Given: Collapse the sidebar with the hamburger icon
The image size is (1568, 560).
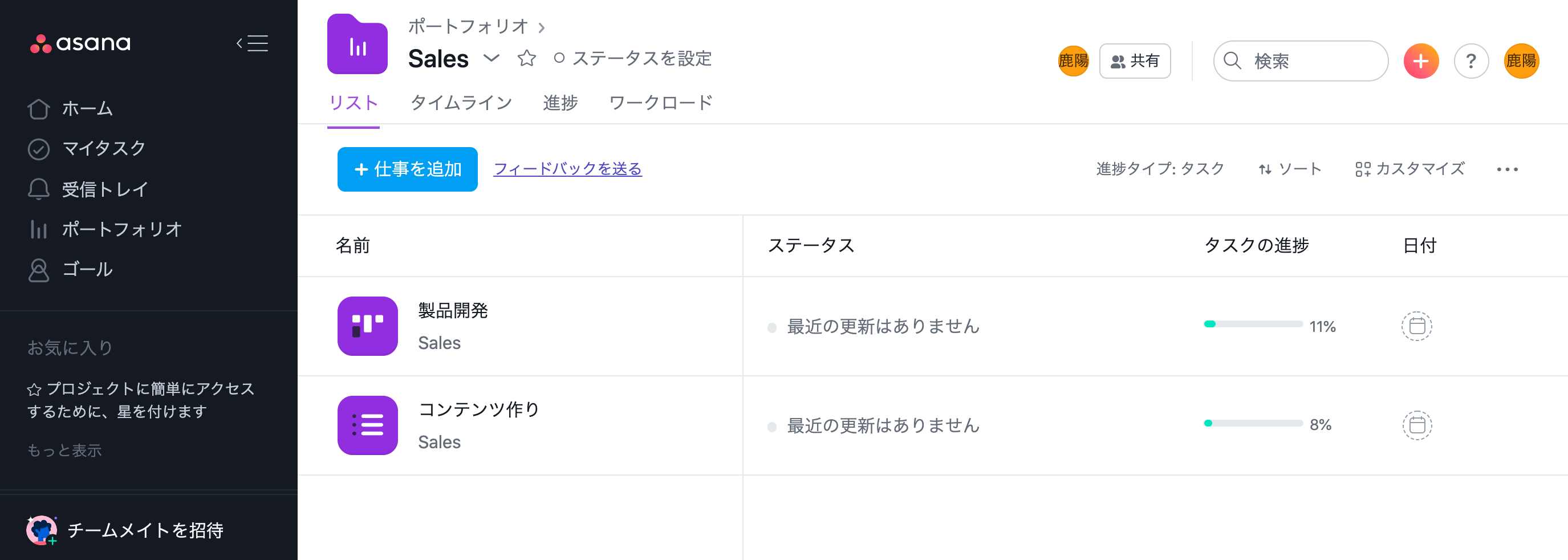Looking at the screenshot, I should click(253, 43).
